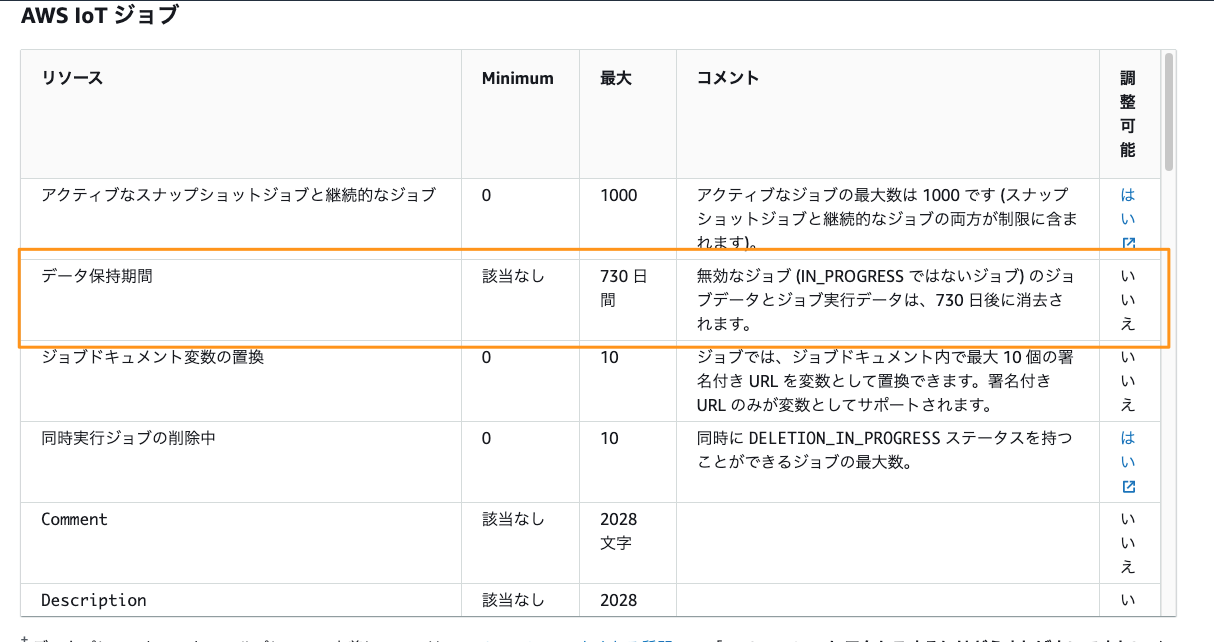The width and height of the screenshot is (1214, 642).
Task: Select the AWS IoT ジョブ heading
Action: click(100, 15)
